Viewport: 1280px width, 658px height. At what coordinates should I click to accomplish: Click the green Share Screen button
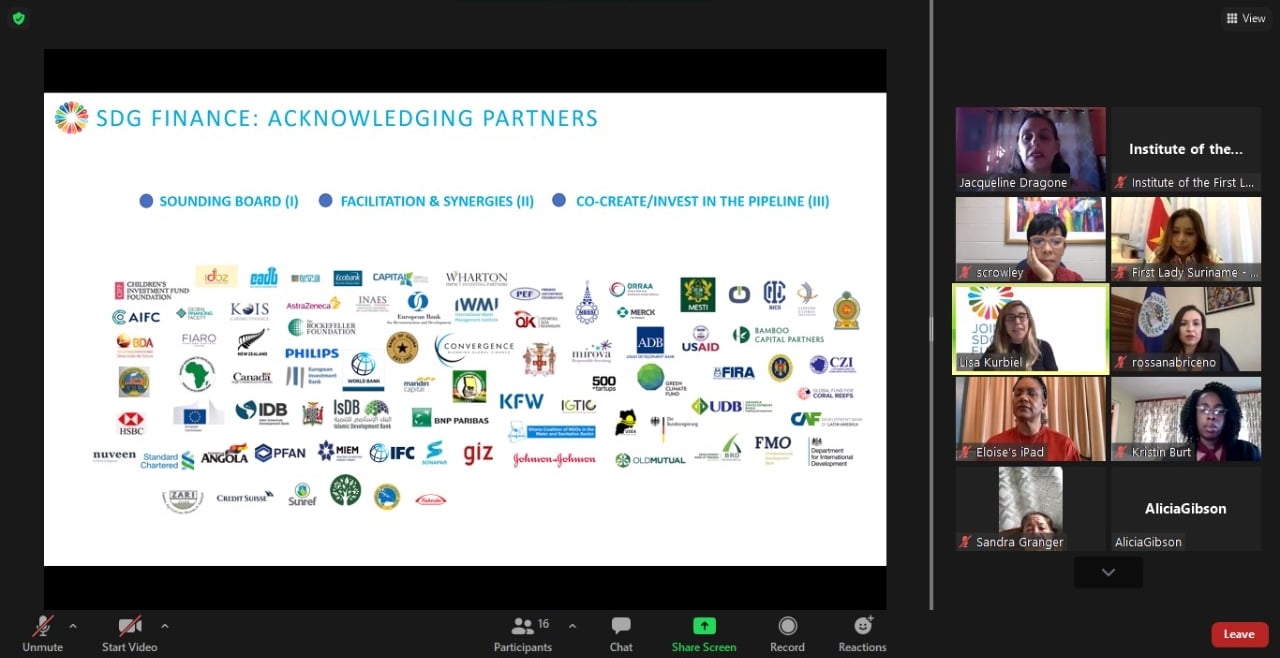tap(704, 634)
